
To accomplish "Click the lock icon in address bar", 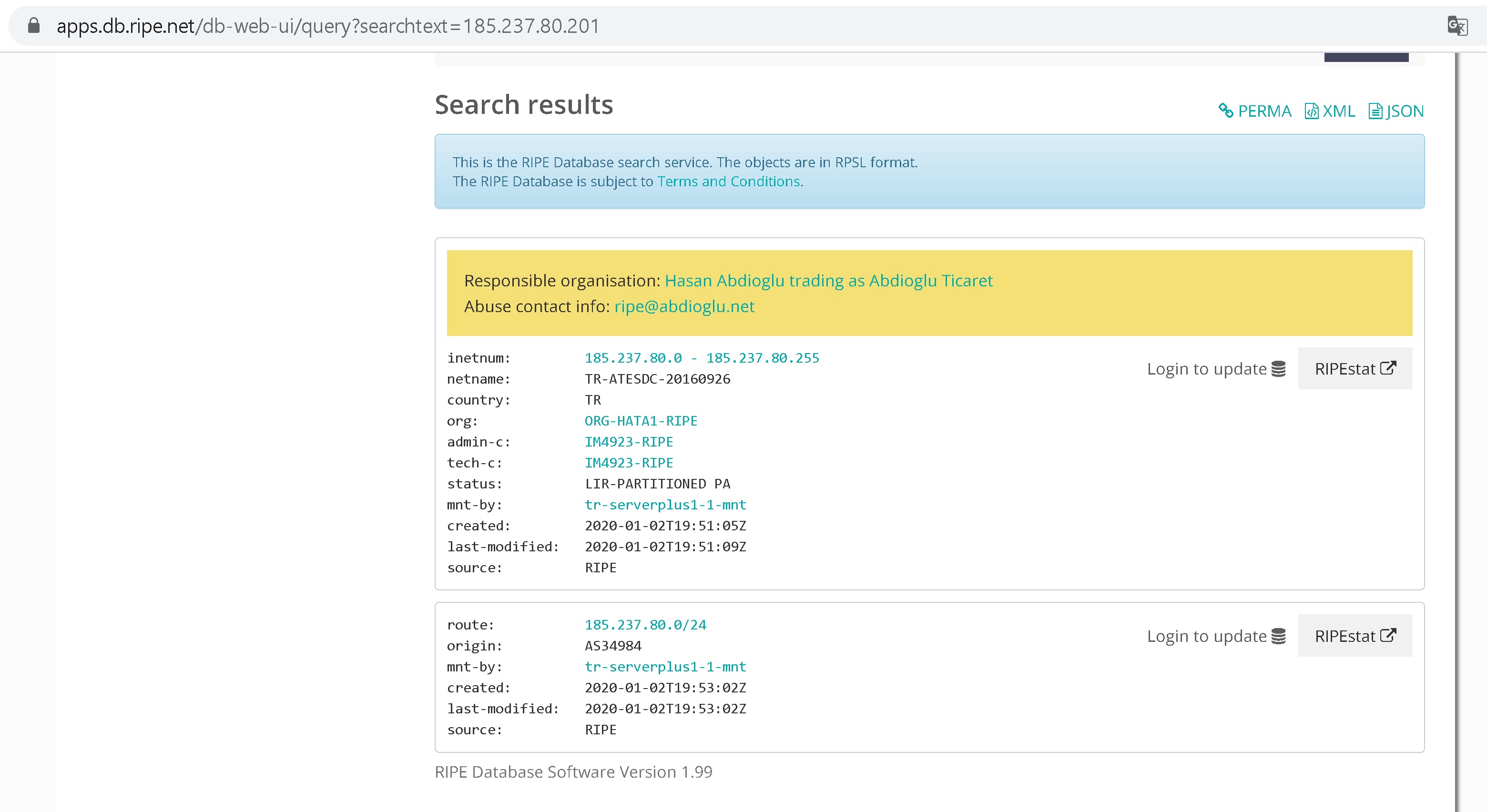I will point(34,26).
